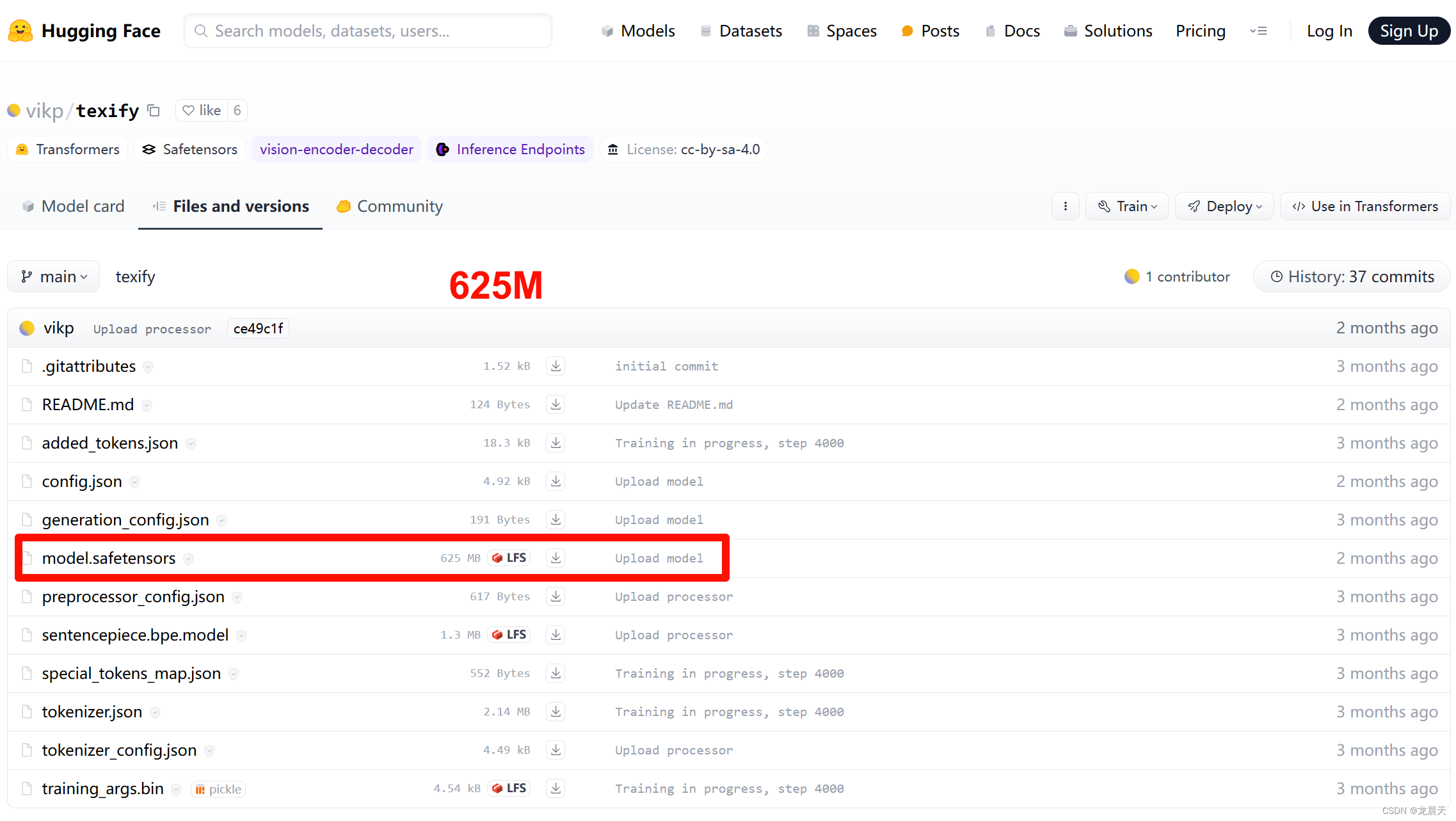
Task: Download the model.safetensors file
Action: pos(556,558)
